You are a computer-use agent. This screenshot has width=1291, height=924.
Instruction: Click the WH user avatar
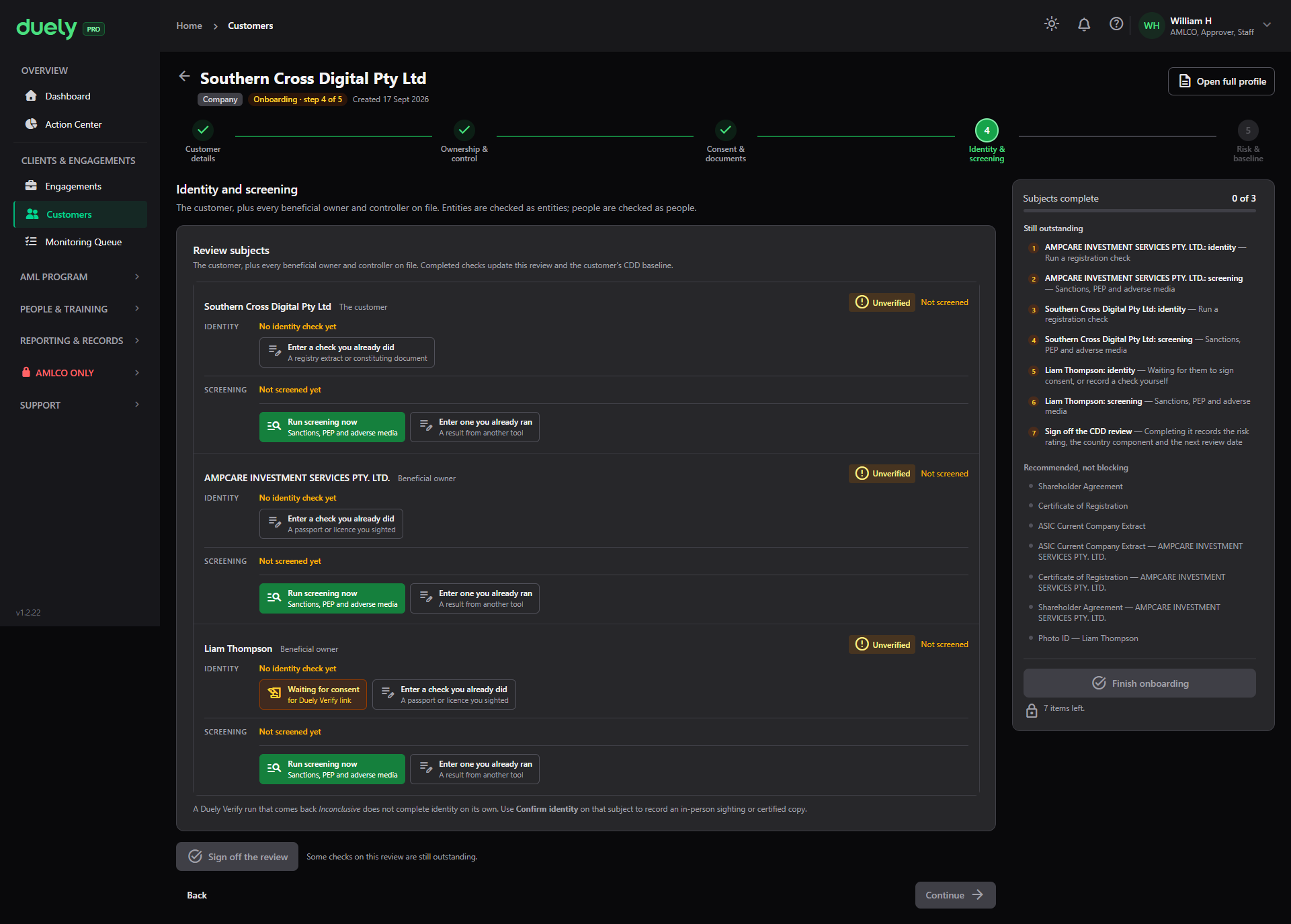click(x=1152, y=26)
